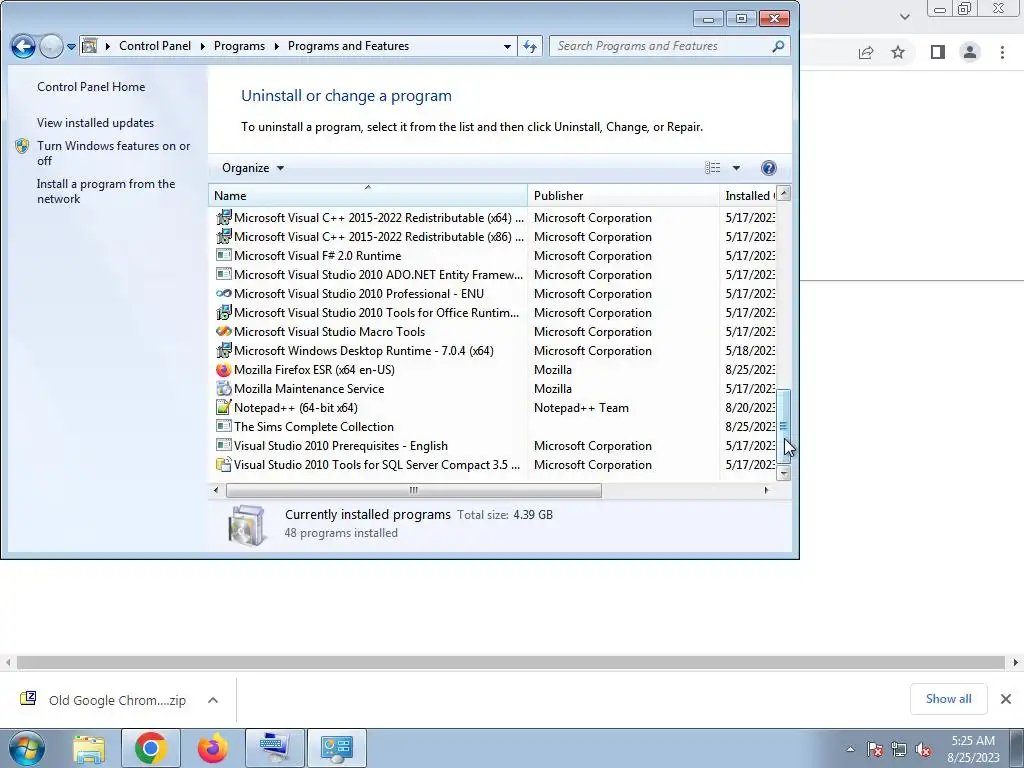Open Turn Windows features on or off
The image size is (1024, 768).
tap(113, 153)
